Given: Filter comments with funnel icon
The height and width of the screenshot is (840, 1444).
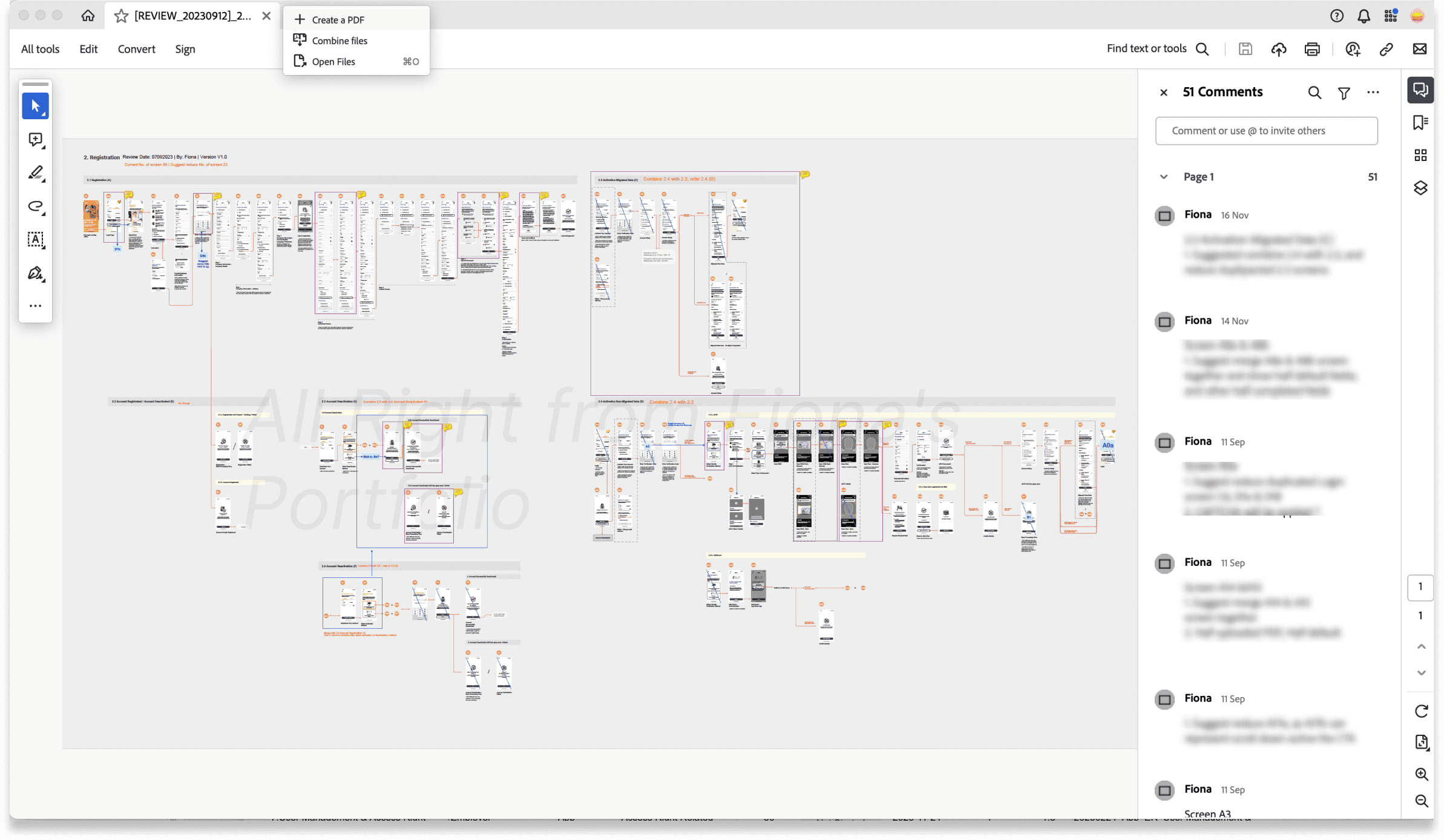Looking at the screenshot, I should point(1344,93).
